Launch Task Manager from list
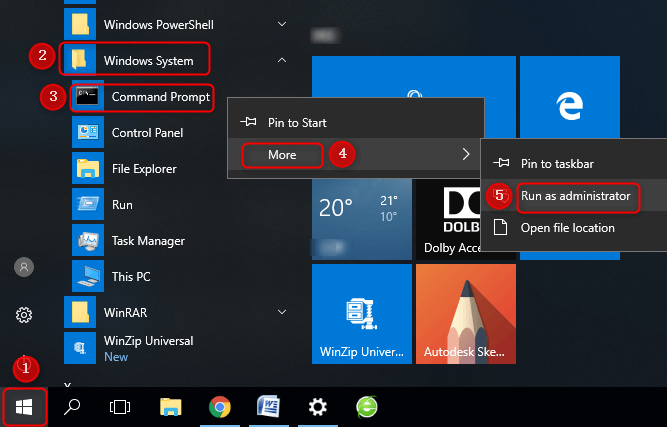The width and height of the screenshot is (667, 427). tap(148, 240)
